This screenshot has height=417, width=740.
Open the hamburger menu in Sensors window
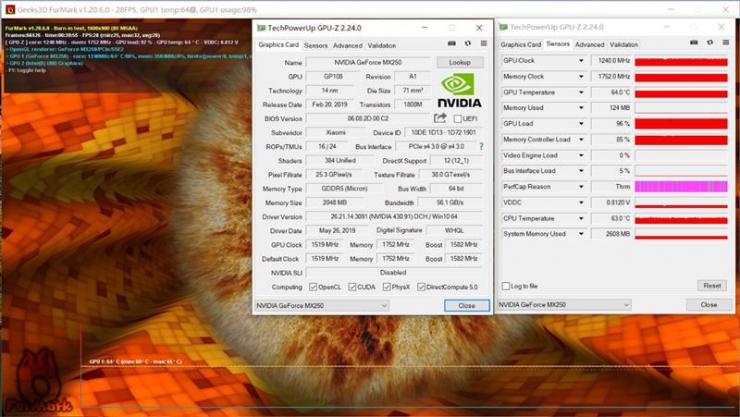pyautogui.click(x=726, y=42)
